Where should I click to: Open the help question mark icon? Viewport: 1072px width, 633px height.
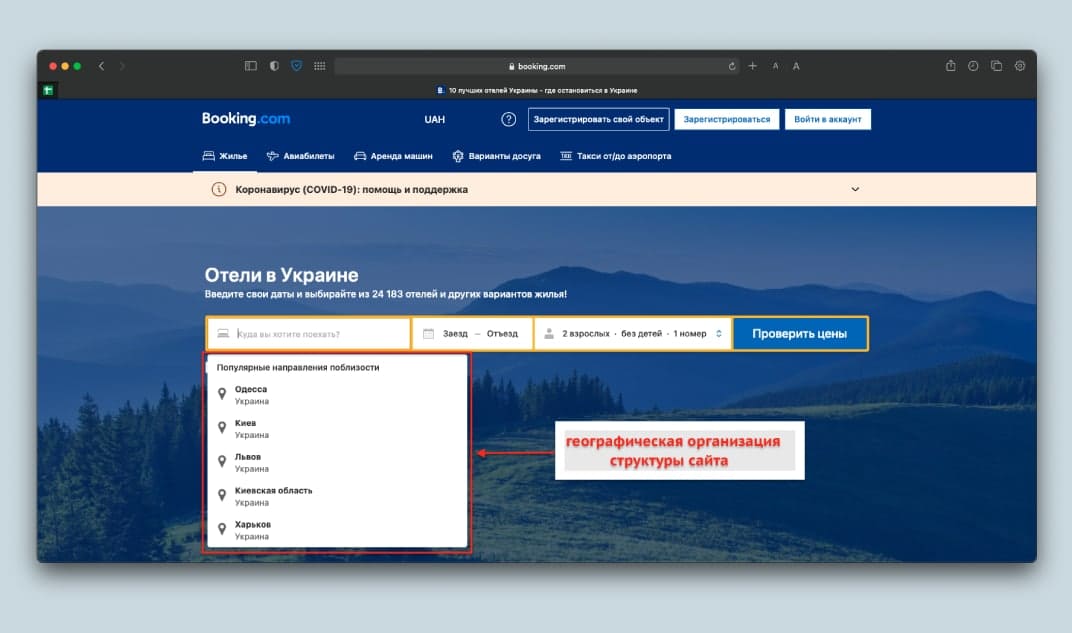[509, 120]
